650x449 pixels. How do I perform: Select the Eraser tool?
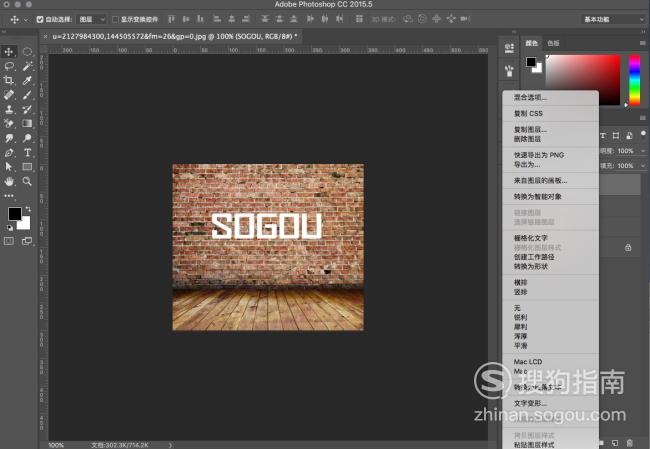(9, 124)
